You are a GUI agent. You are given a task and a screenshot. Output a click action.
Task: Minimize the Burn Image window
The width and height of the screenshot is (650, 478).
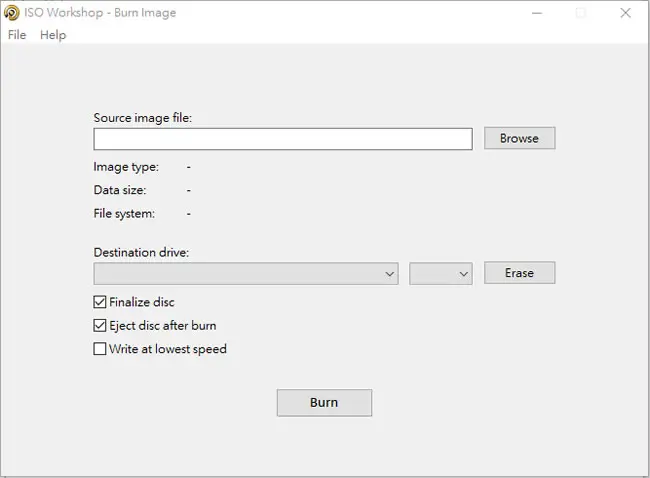(x=537, y=13)
